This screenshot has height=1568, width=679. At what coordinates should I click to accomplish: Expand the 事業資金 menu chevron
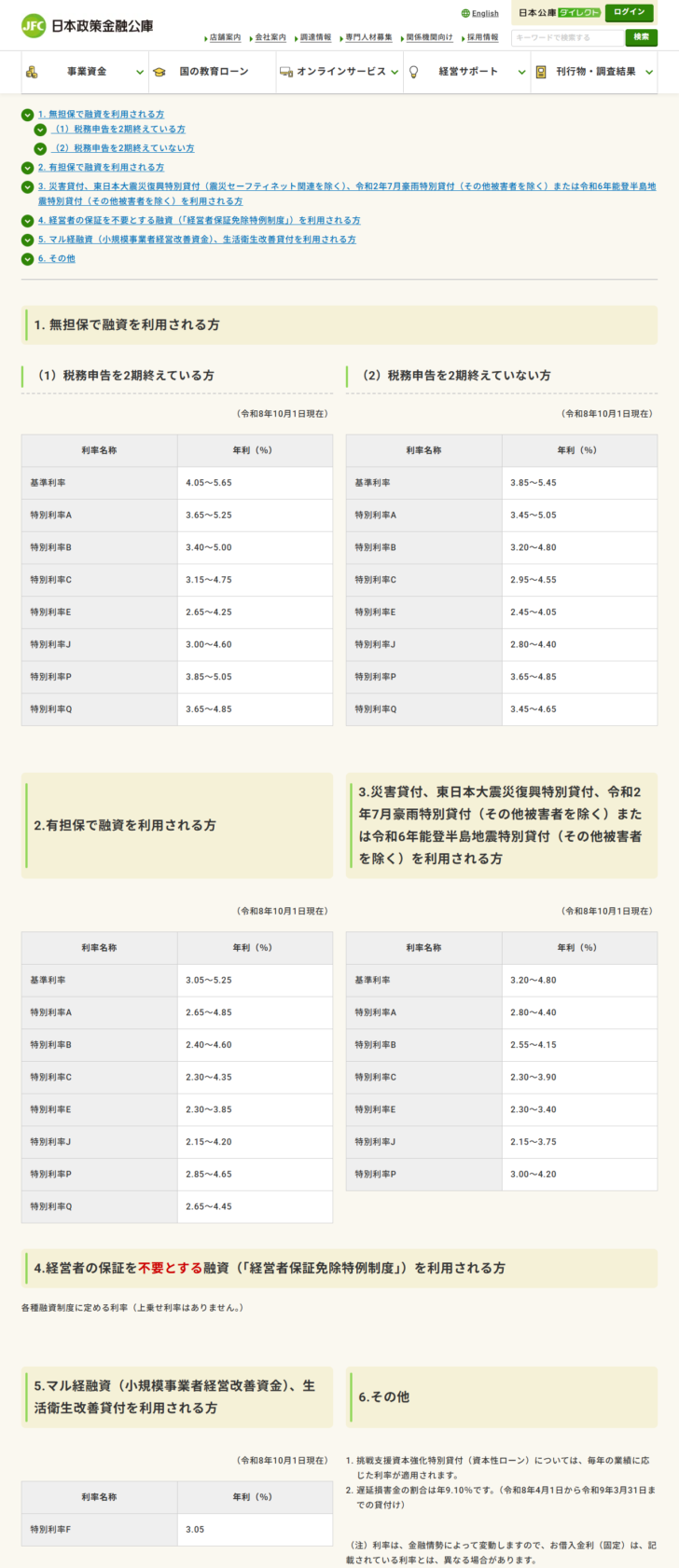coord(140,72)
